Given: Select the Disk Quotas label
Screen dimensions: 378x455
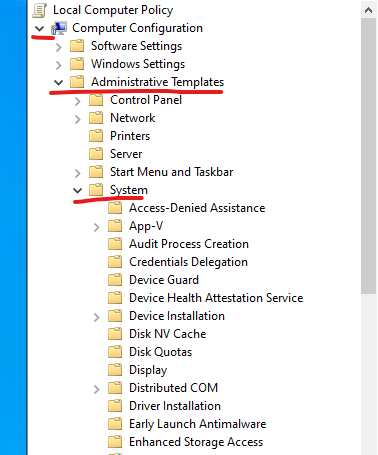Looking at the screenshot, I should 161,352.
